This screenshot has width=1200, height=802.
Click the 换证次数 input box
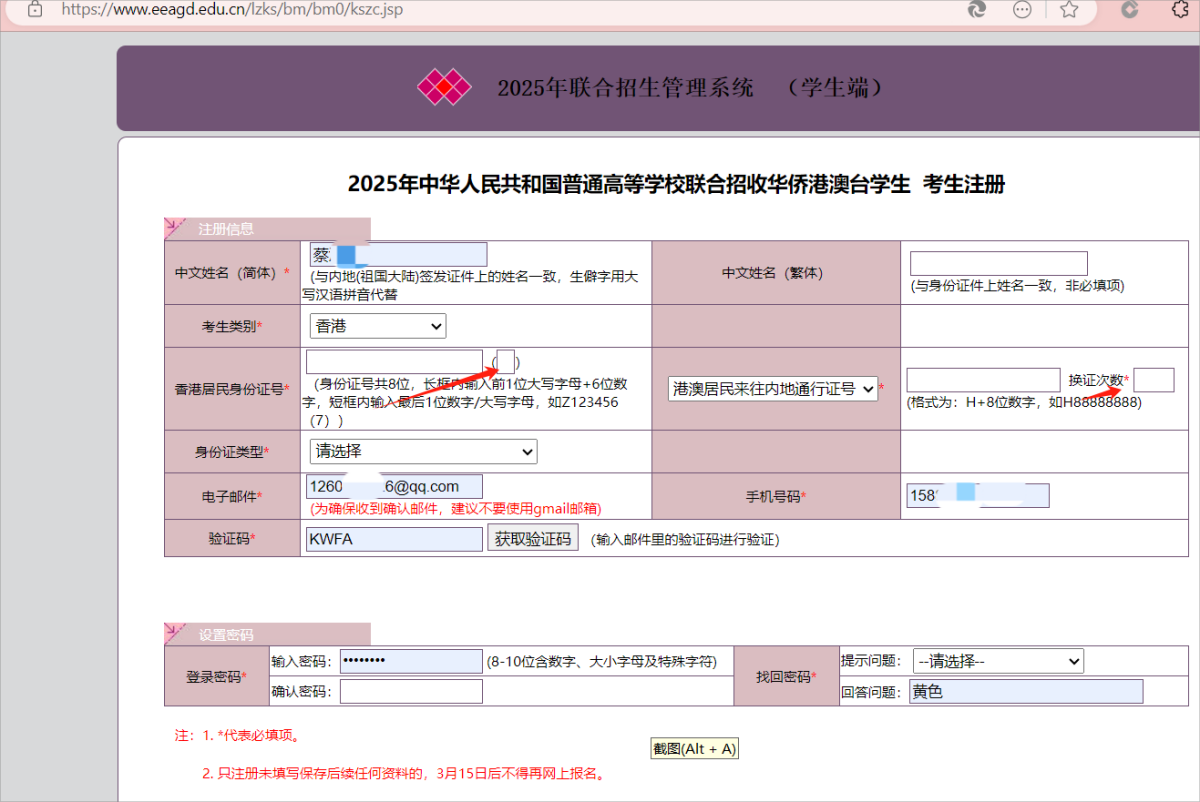point(1154,380)
